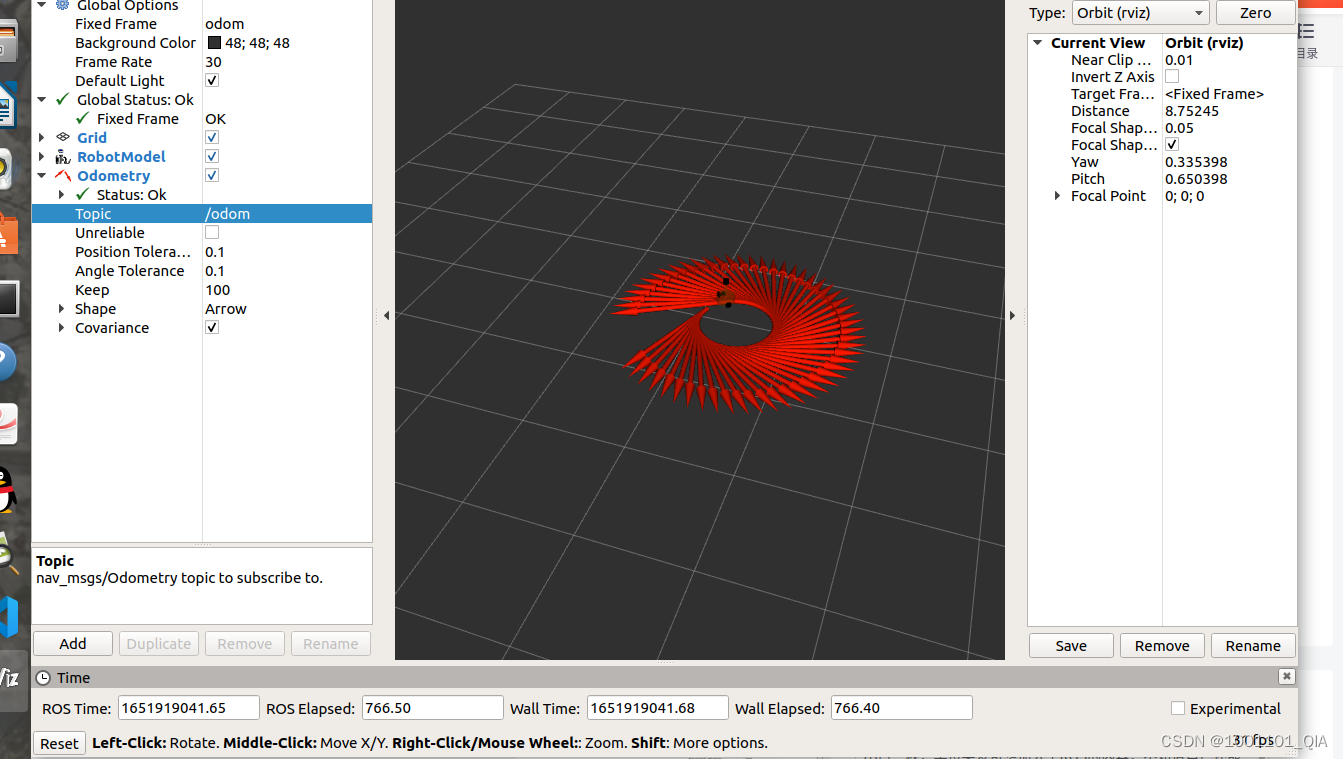
Task: Click the Odometry red path icon
Action: (63, 175)
